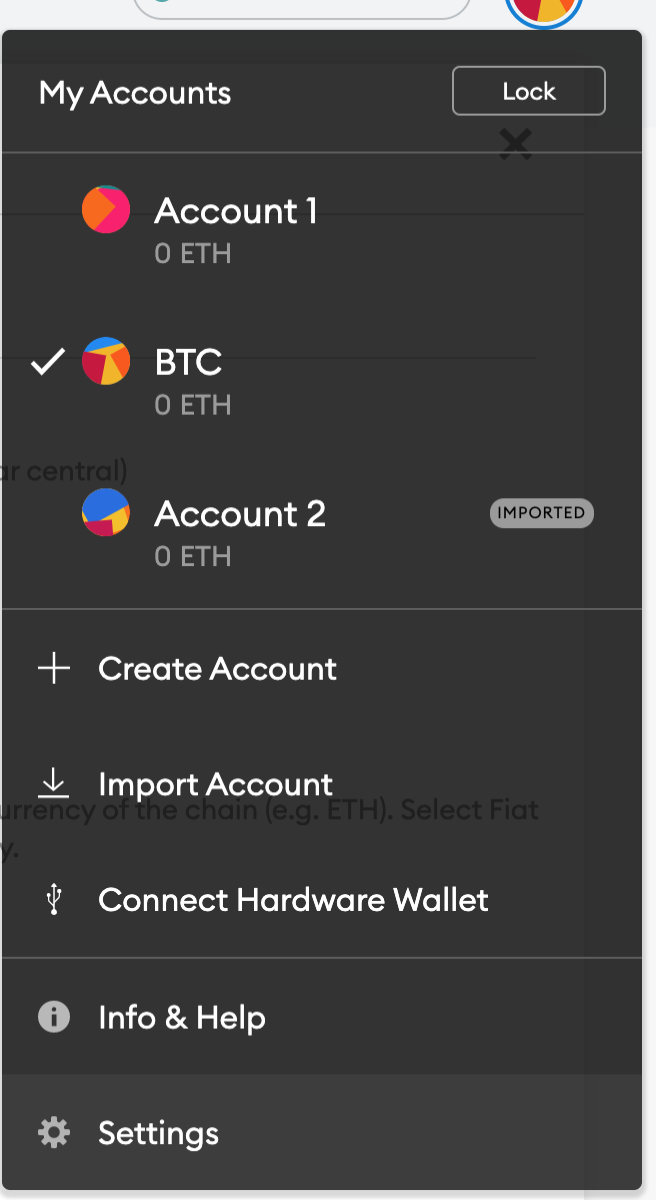Choose Import Account
The height and width of the screenshot is (1200, 656).
[322, 784]
